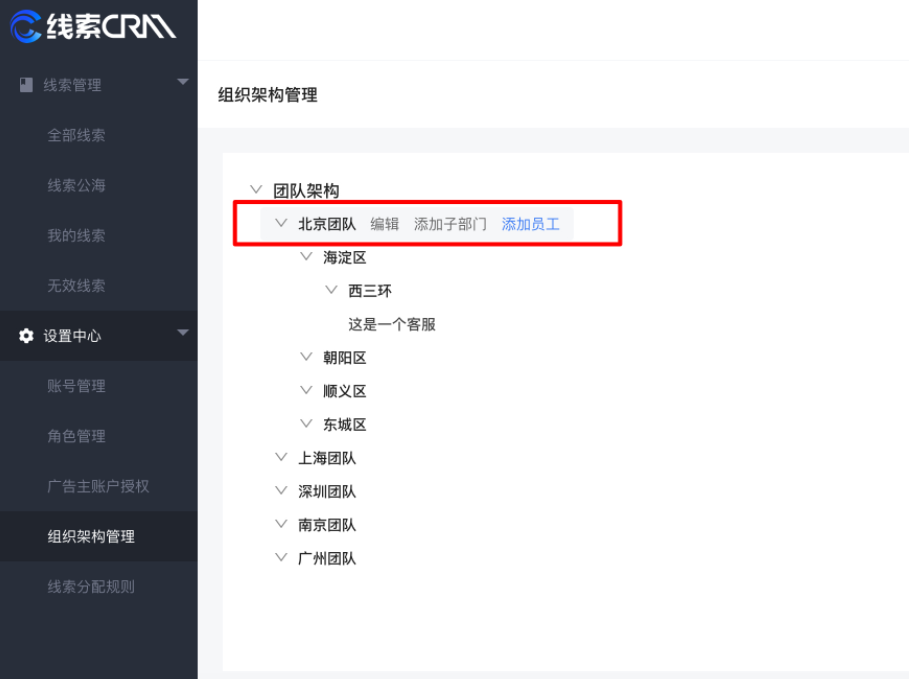
Task: Expand the 上海团队 node
Action: click(x=281, y=457)
